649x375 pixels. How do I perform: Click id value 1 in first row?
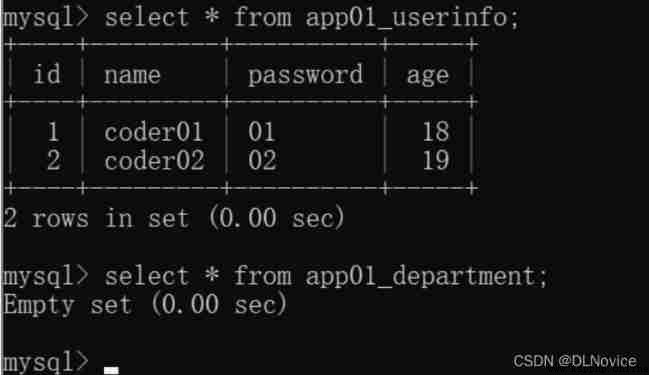pyautogui.click(x=53, y=132)
